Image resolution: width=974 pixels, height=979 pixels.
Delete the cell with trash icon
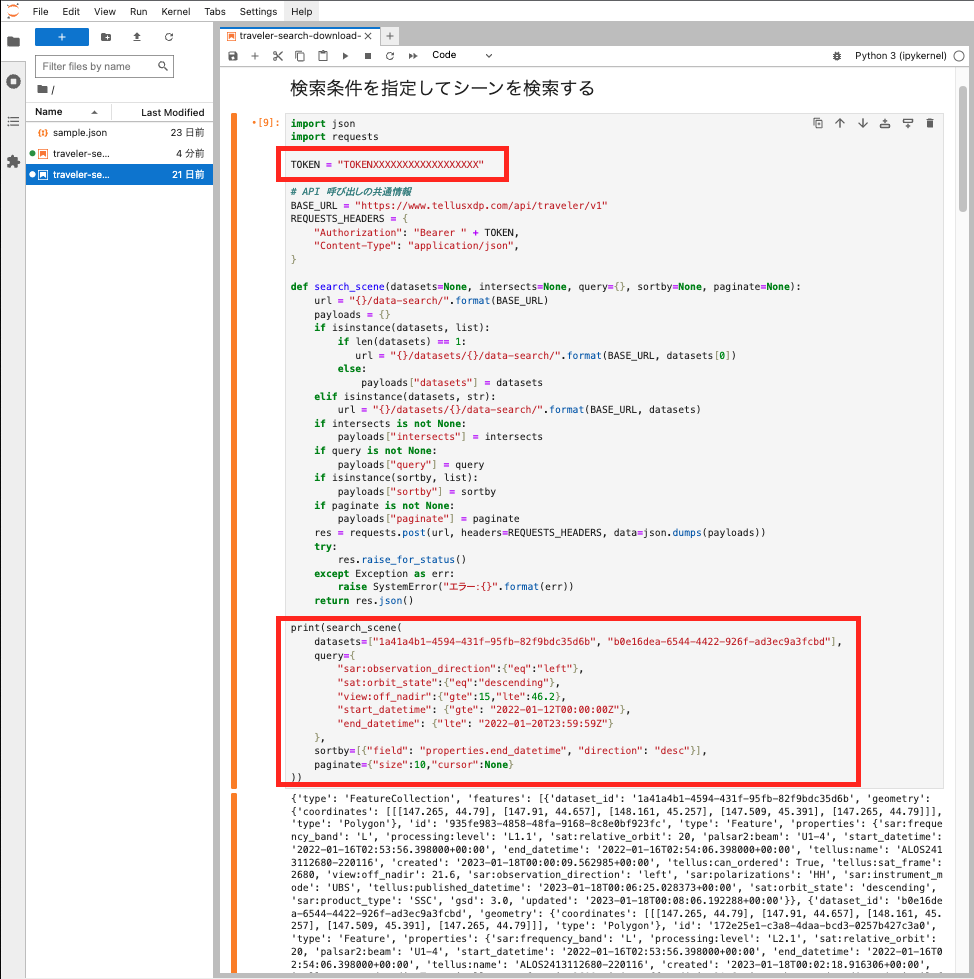coord(930,123)
